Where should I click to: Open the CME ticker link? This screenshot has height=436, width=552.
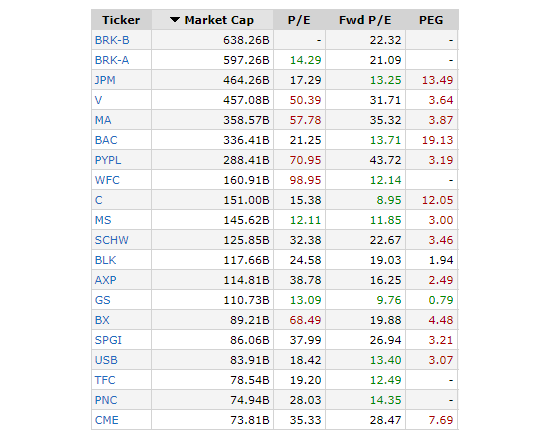[106, 420]
